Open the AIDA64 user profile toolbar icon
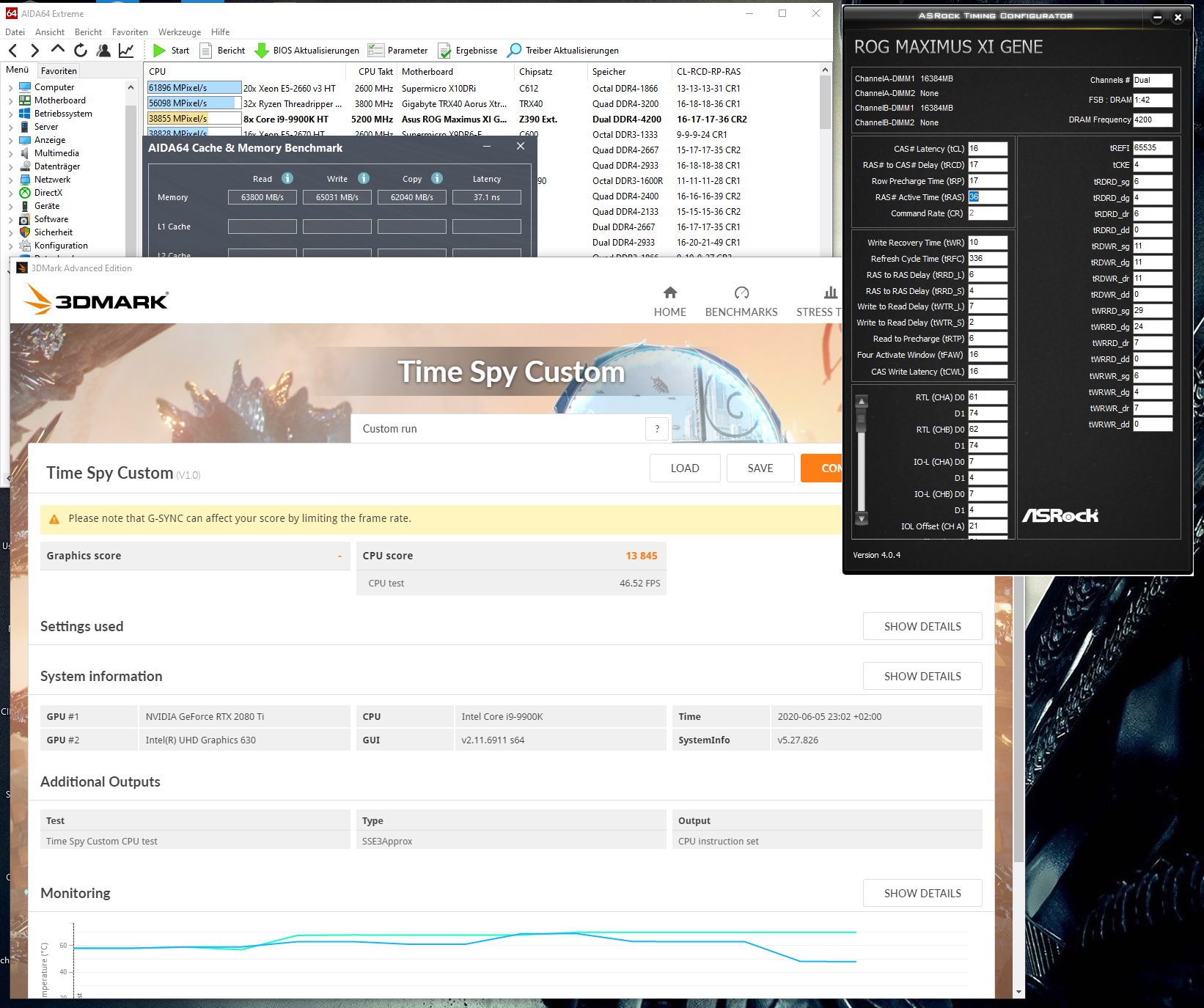 tap(103, 51)
